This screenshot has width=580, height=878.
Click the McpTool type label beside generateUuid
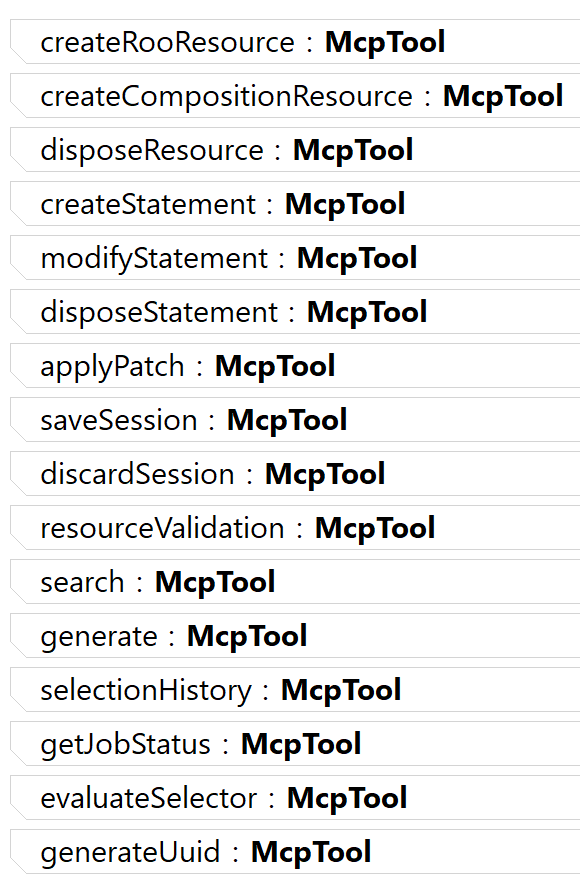(x=311, y=852)
